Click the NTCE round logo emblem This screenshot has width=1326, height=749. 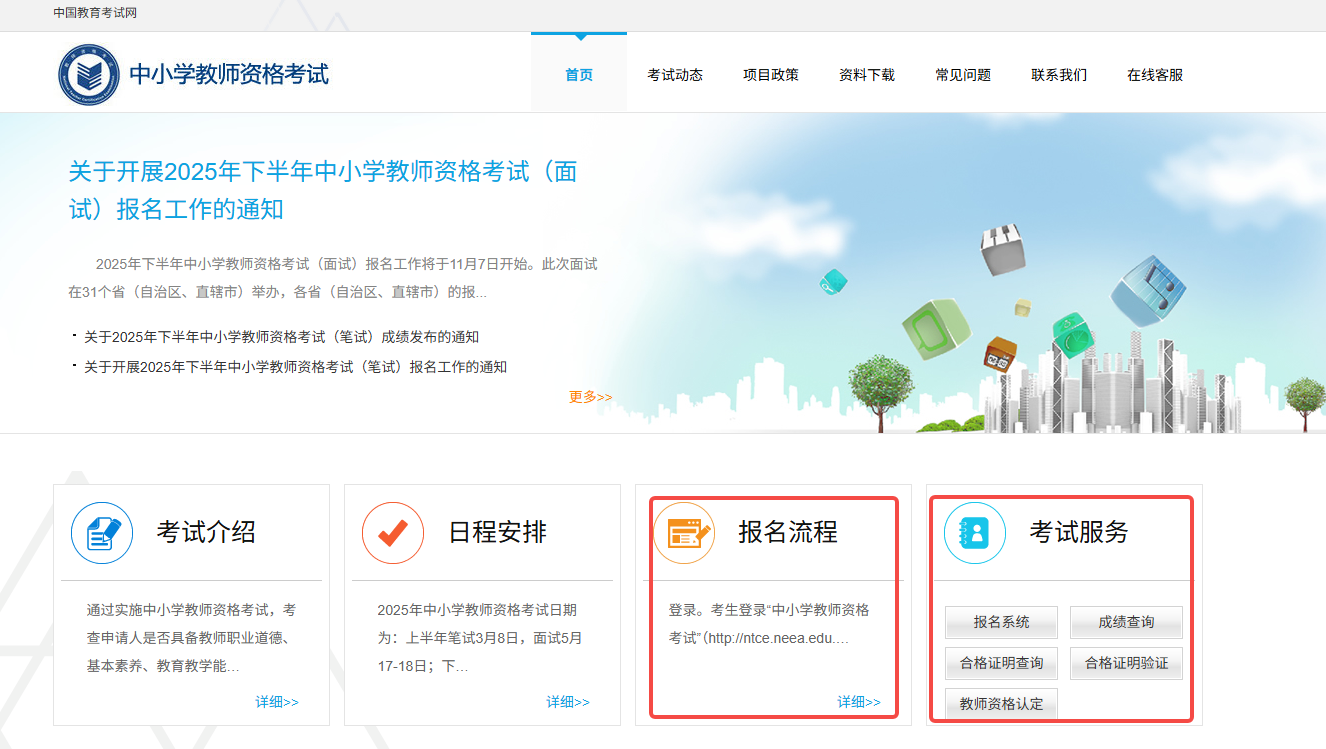click(89, 71)
